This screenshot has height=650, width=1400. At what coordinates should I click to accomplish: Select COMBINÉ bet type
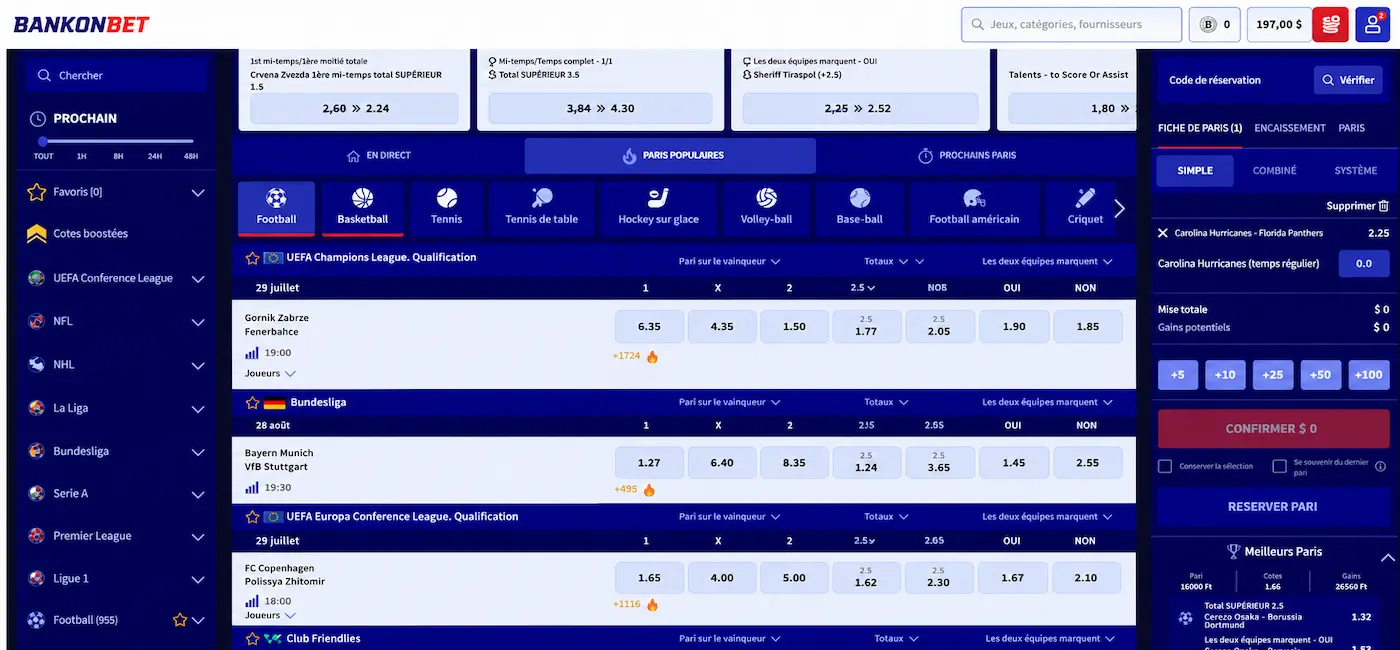(x=1275, y=171)
